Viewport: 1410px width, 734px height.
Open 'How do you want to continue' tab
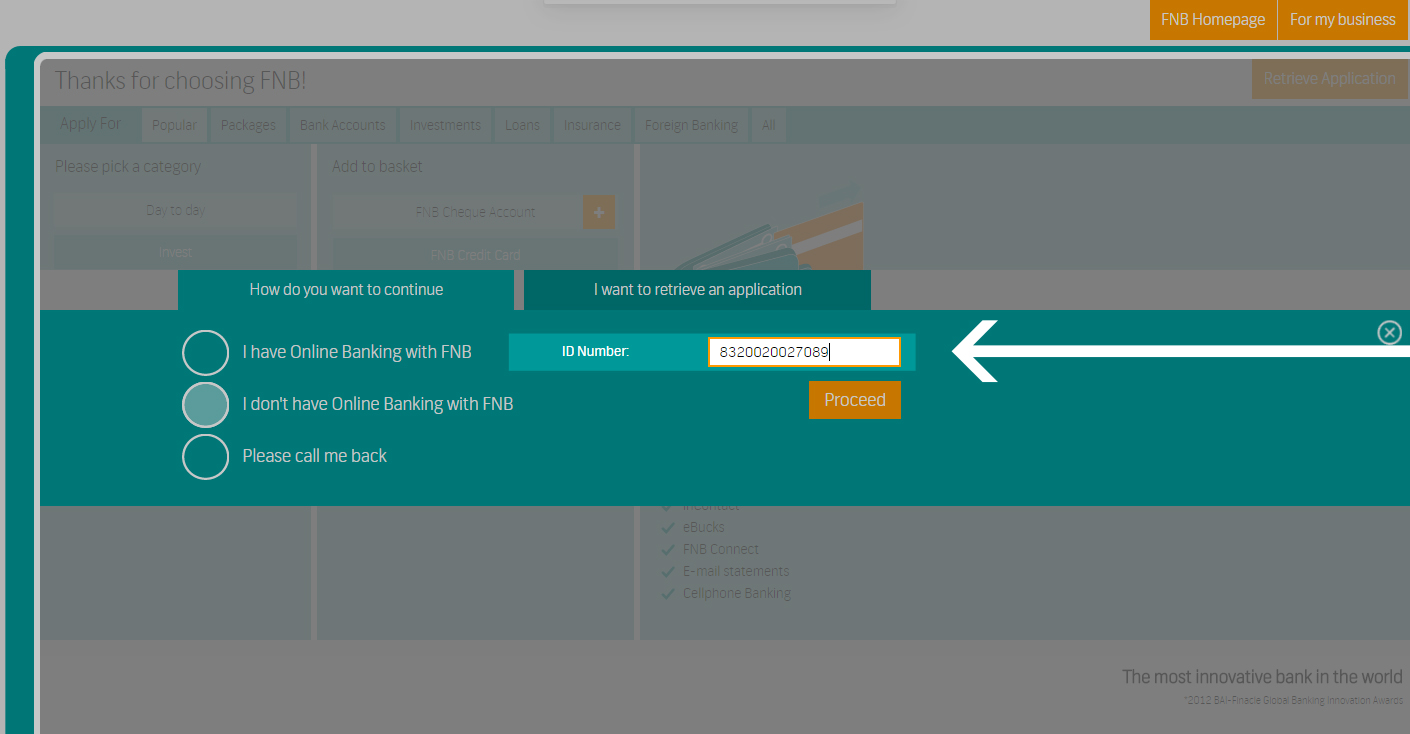point(346,290)
